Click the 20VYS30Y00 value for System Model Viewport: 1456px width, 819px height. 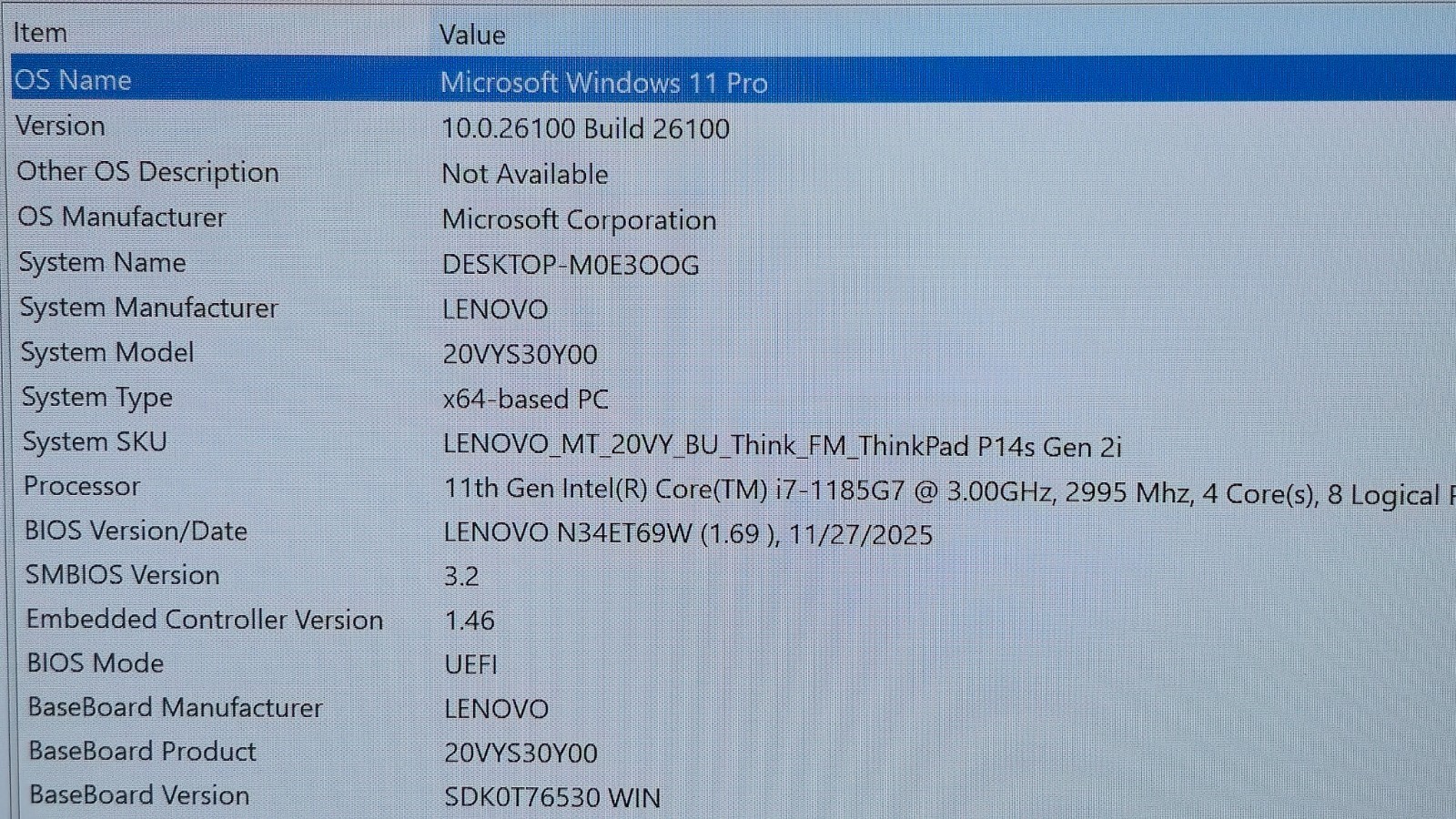point(520,354)
